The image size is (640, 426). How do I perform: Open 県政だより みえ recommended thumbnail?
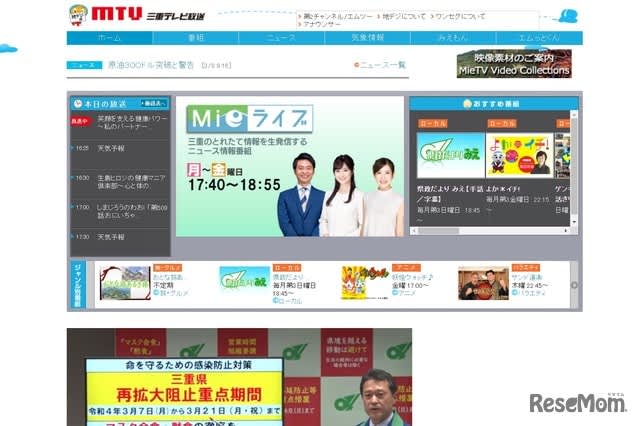[x=450, y=155]
